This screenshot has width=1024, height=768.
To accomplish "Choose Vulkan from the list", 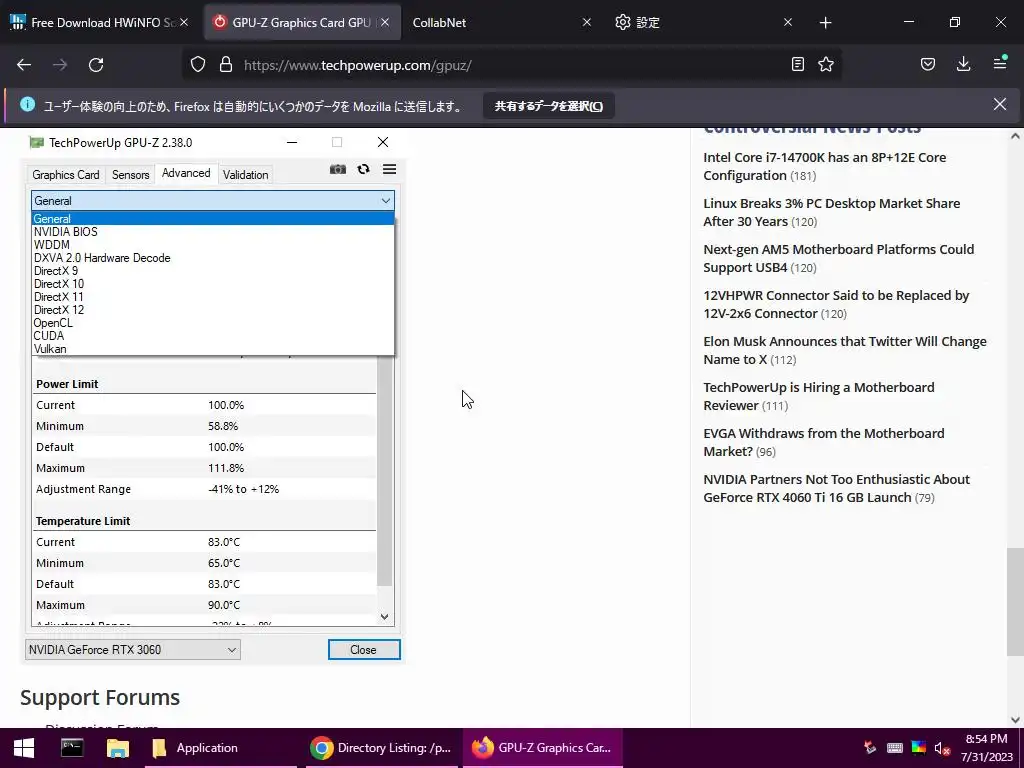I will [x=213, y=349].
